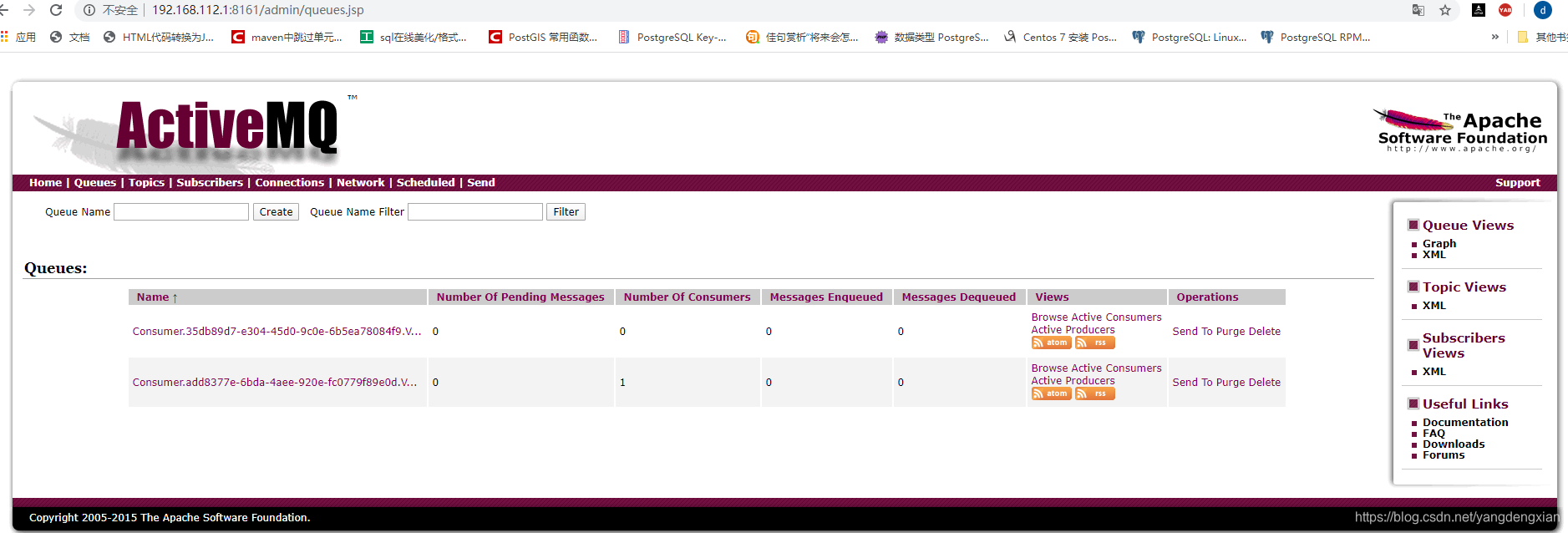
Task: Open the maven中跳过单元 bookmark
Action: pos(287,37)
